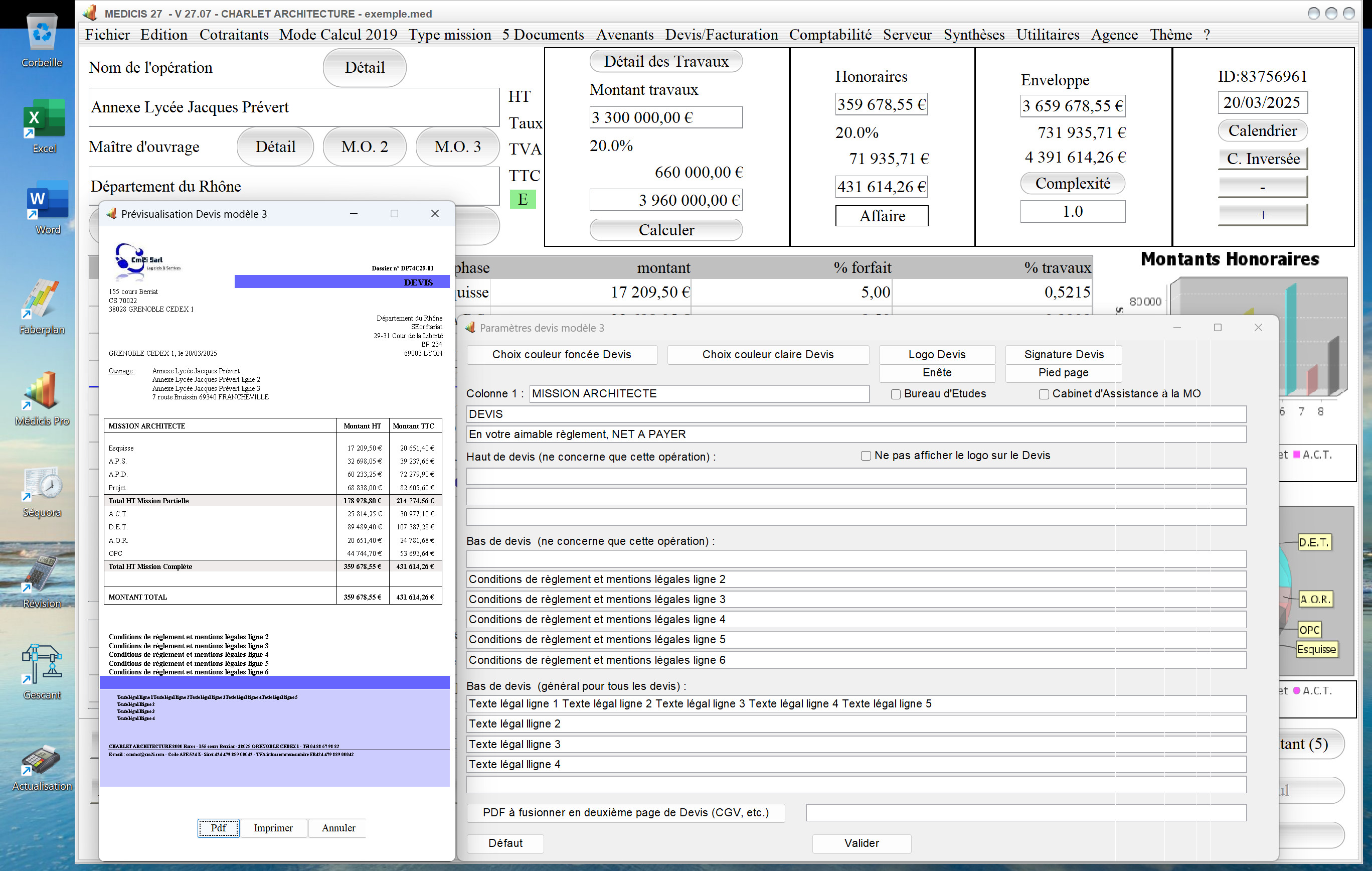1372x871 pixels.
Task: Click Imprimer in the preview window
Action: [x=273, y=828]
